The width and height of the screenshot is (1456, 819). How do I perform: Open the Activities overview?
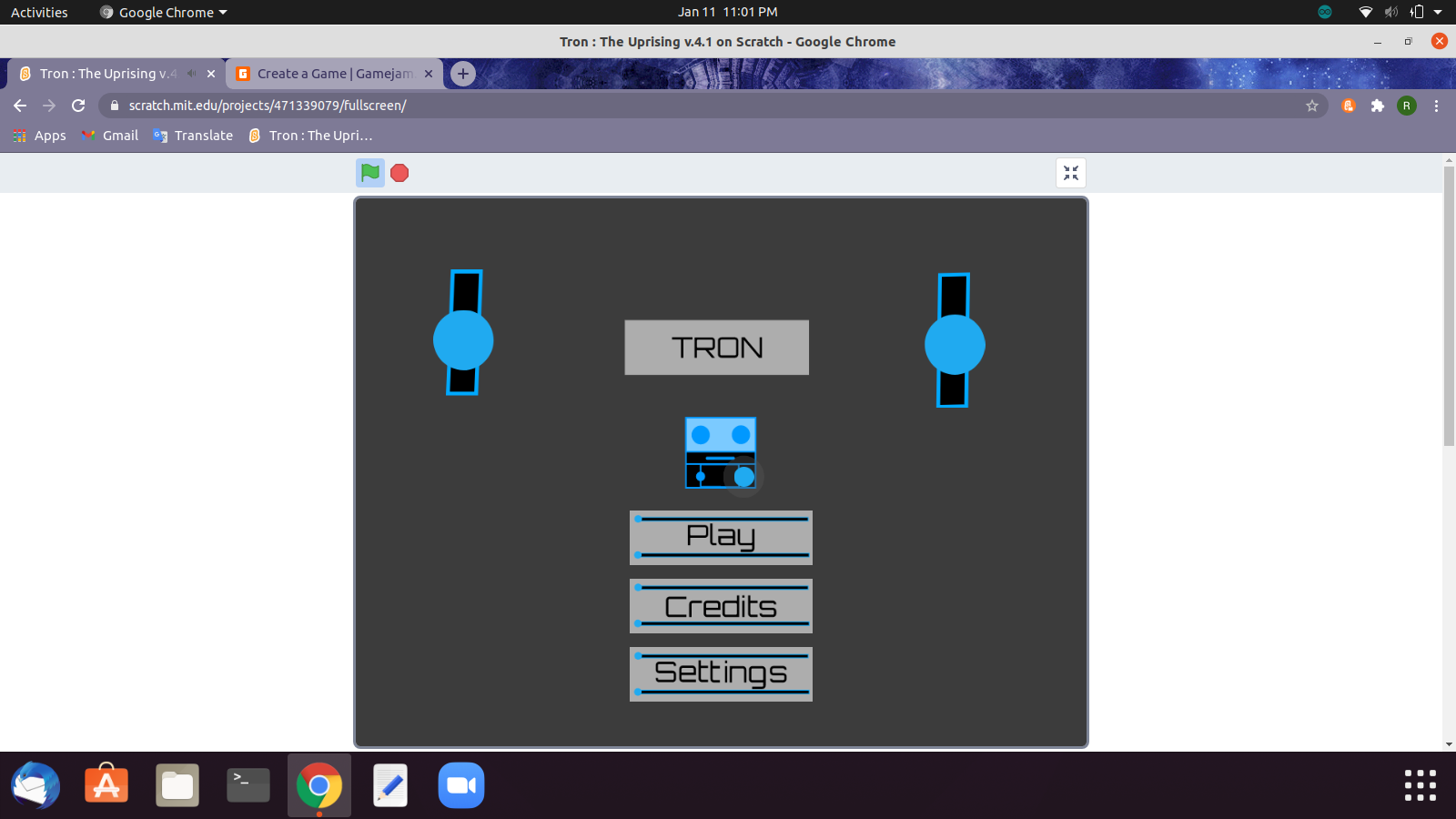coord(39,12)
